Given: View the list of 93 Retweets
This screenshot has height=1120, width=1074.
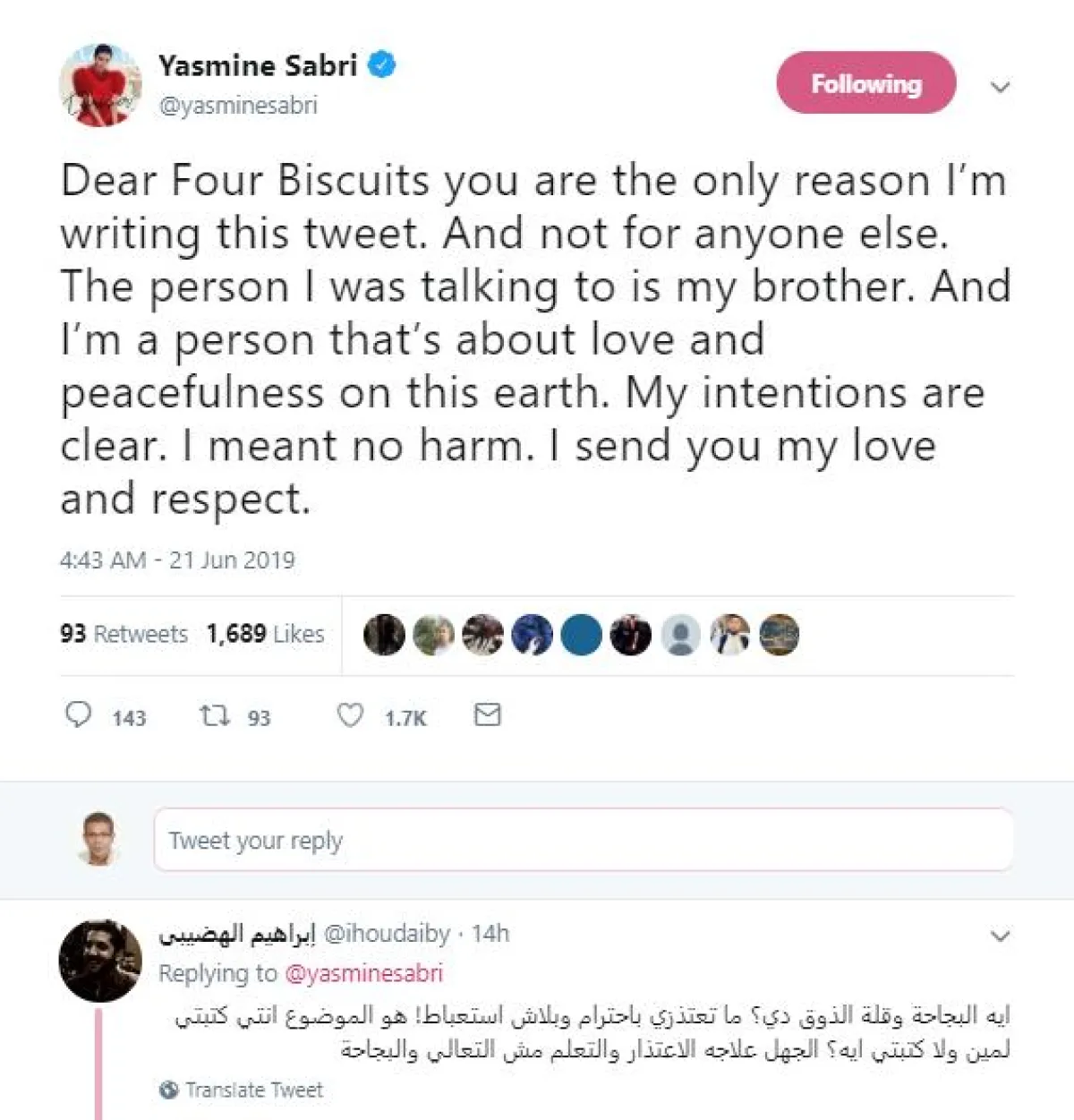Looking at the screenshot, I should click(124, 634).
